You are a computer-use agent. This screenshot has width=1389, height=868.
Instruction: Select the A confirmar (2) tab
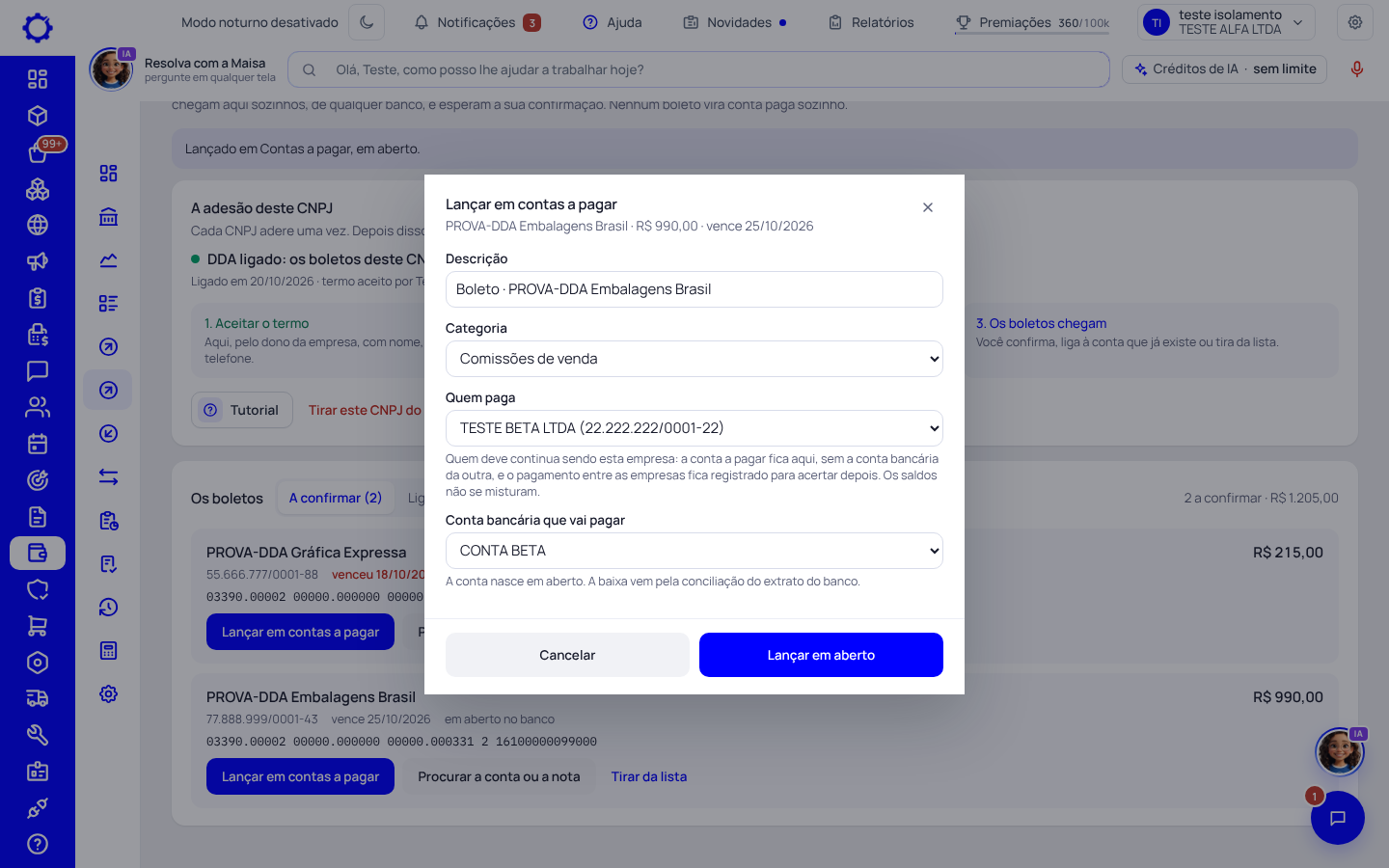tap(336, 498)
